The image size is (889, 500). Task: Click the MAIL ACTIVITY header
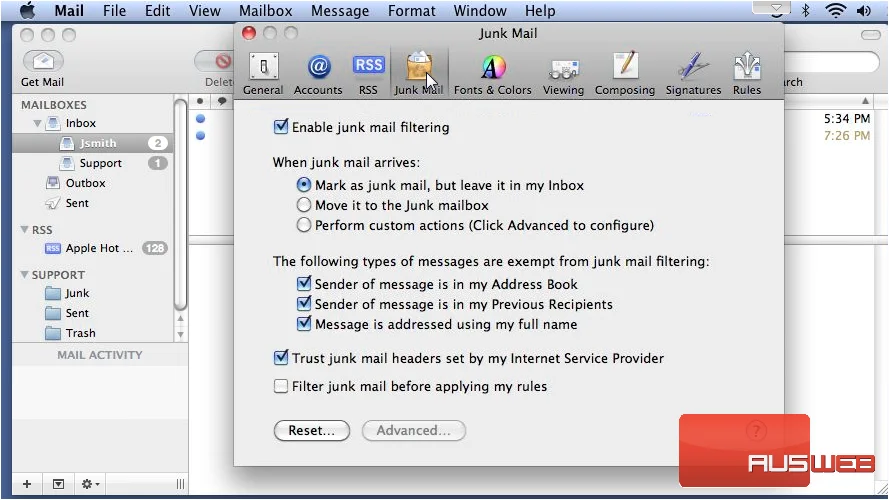click(100, 355)
